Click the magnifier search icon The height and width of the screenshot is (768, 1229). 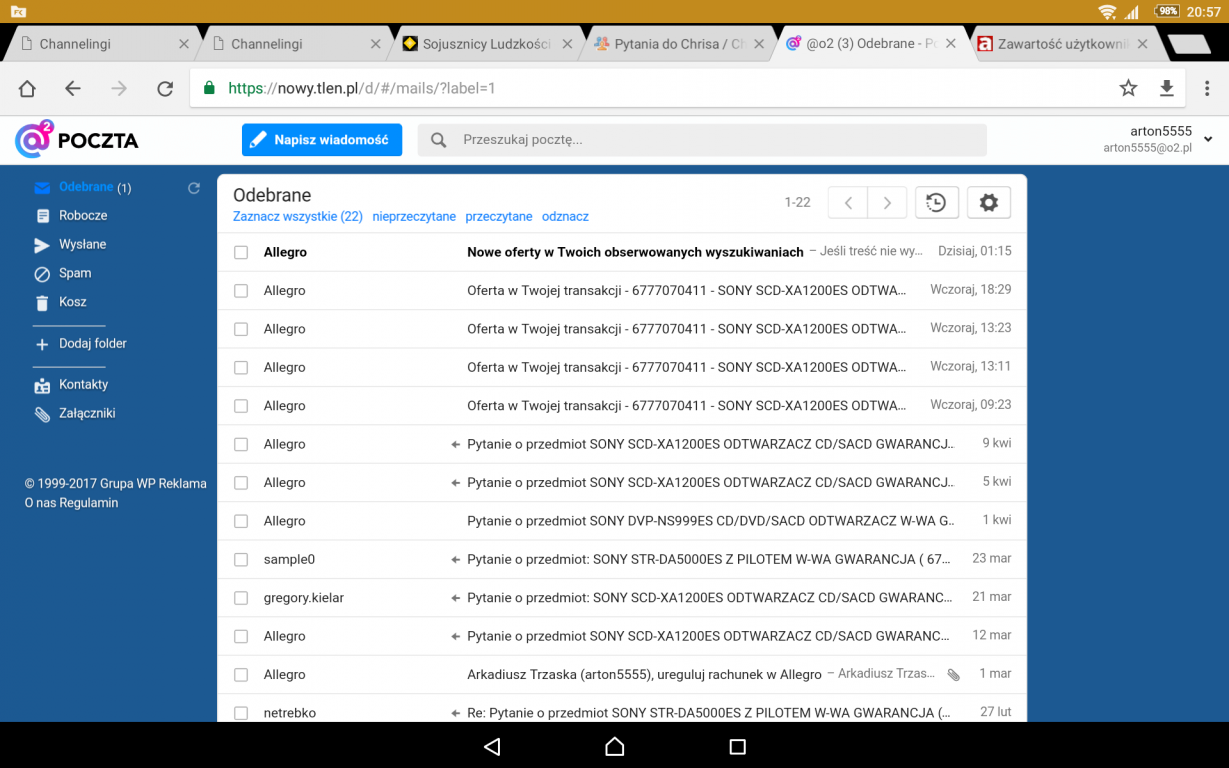pos(438,140)
